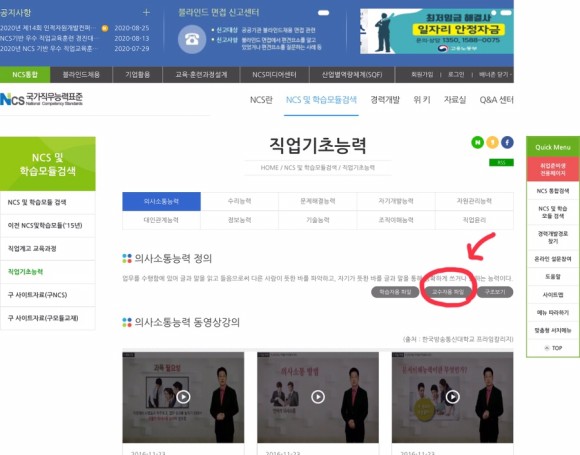The width and height of the screenshot is (580, 455).
Task: Open Q&A 센터 navigation item
Action: pos(496,100)
